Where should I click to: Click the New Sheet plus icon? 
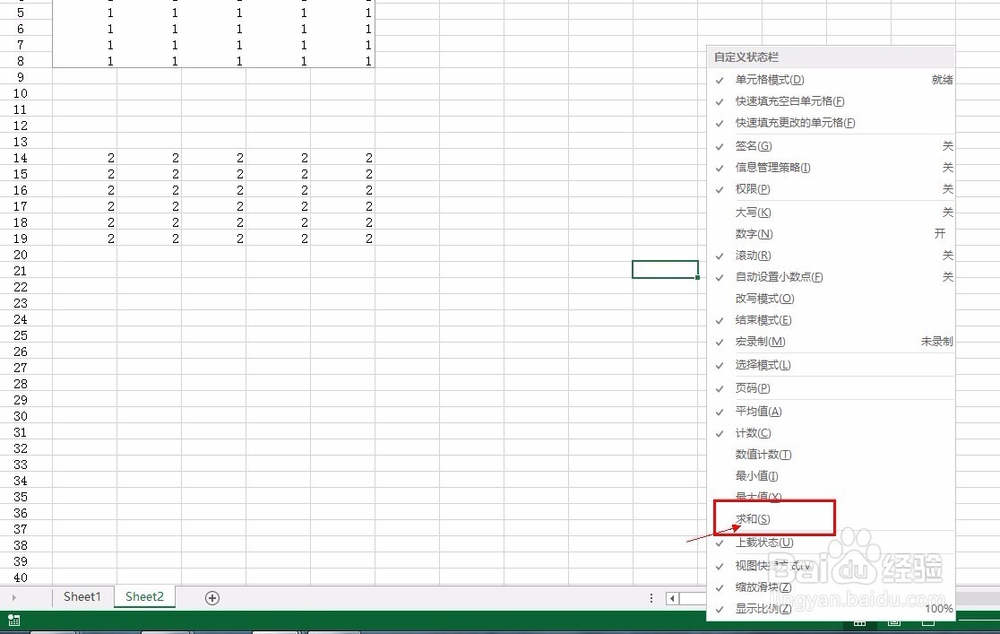tap(211, 596)
